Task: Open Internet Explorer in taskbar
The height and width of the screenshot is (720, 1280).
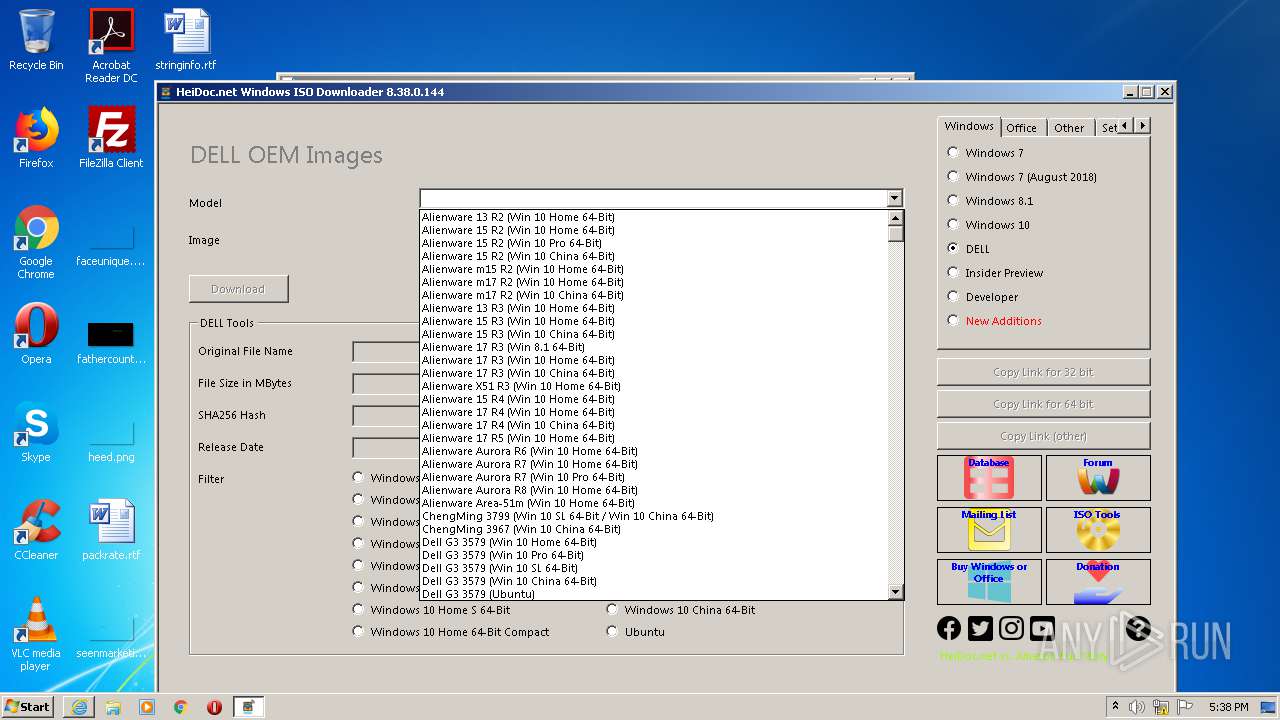Action: coord(79,707)
